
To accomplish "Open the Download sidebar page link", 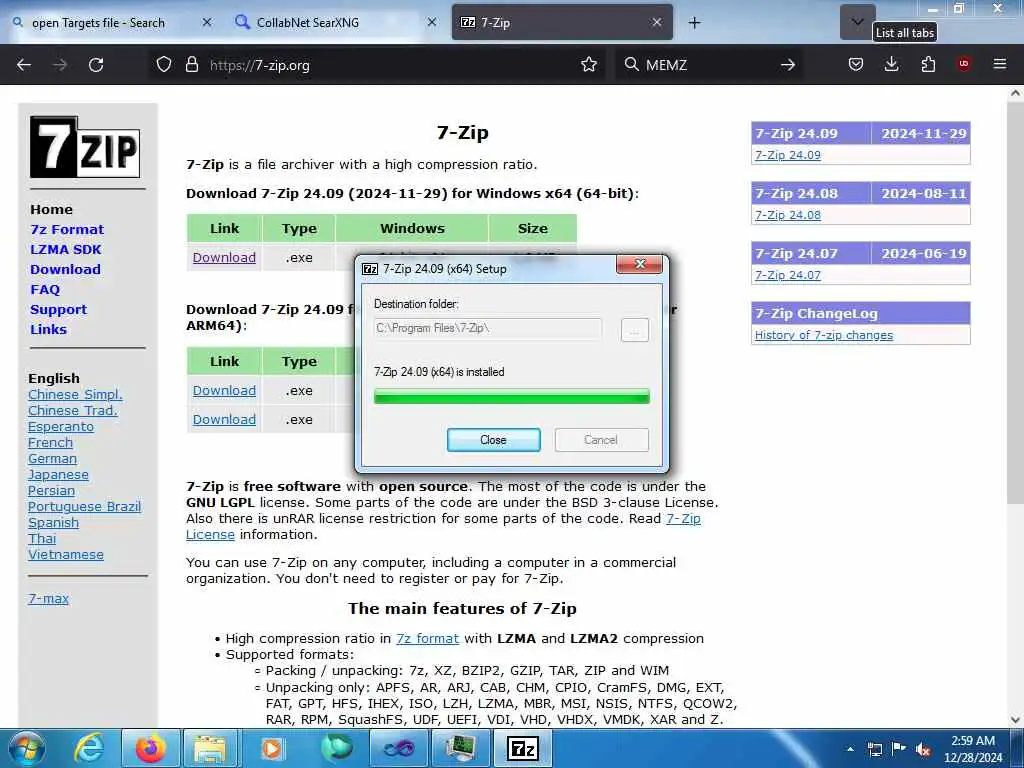I will point(65,269).
